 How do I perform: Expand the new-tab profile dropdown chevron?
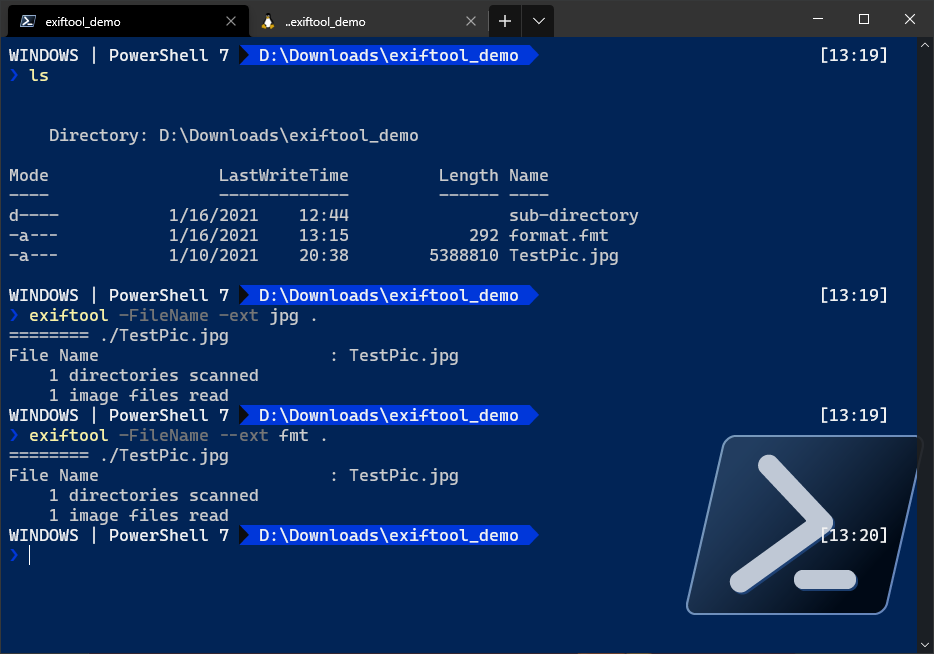pyautogui.click(x=538, y=21)
